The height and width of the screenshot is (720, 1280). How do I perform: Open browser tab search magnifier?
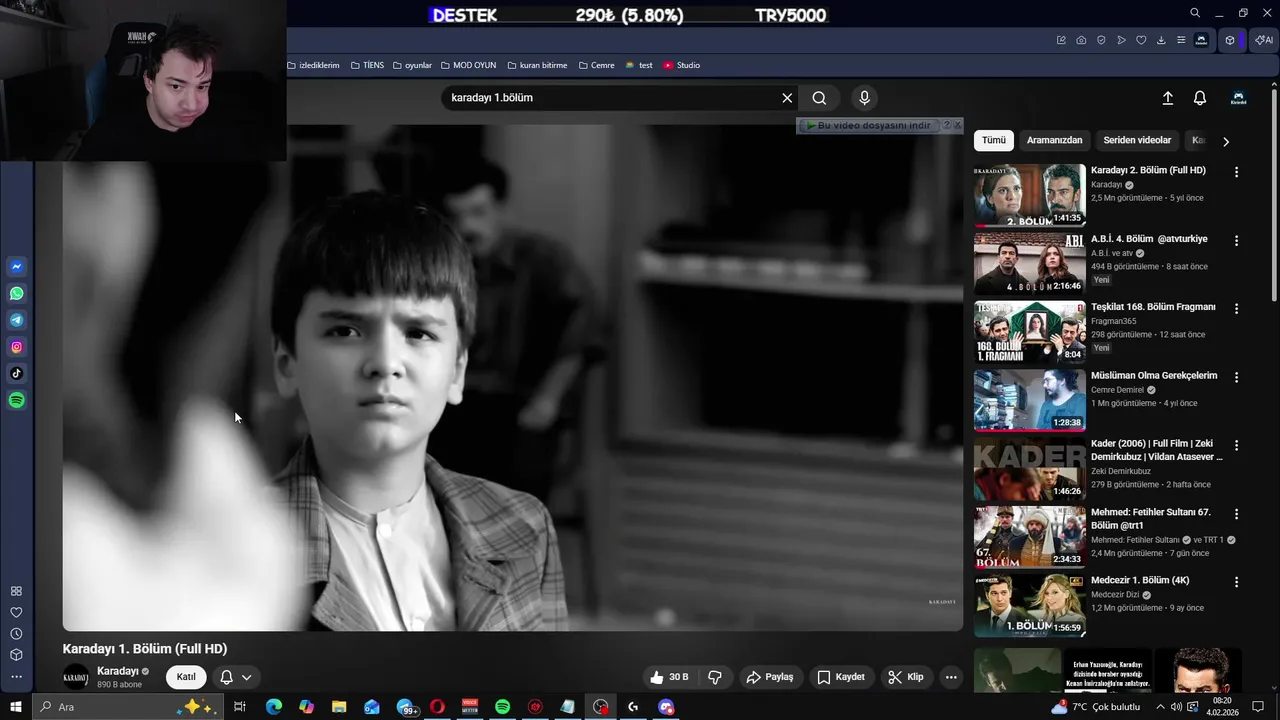pyautogui.click(x=1195, y=13)
